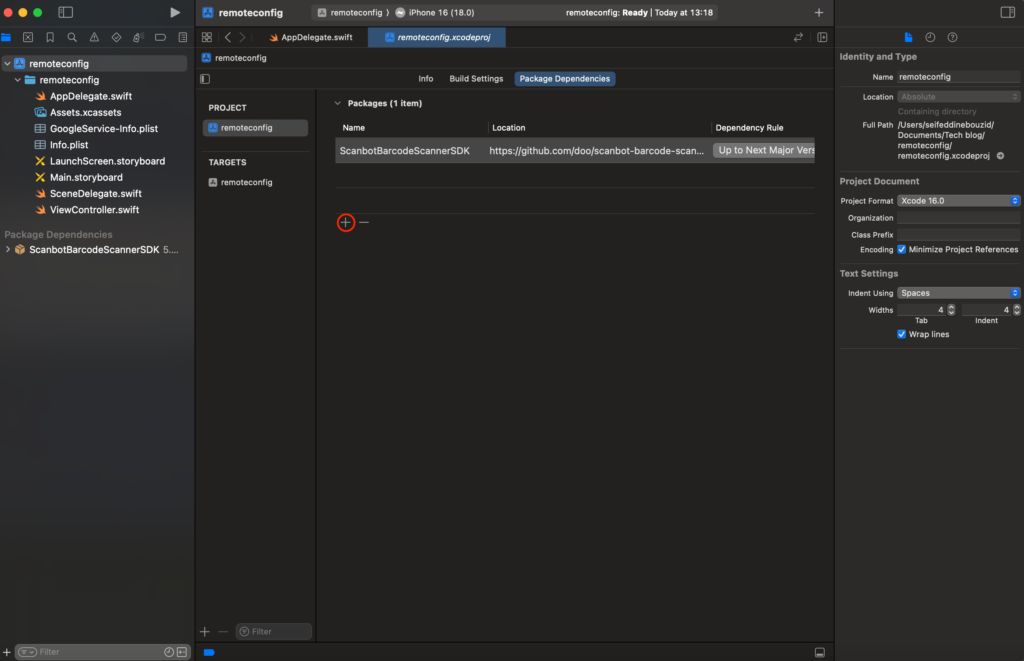Open the Issue navigator warning triangle icon
Image resolution: width=1024 pixels, height=661 pixels.
point(96,36)
